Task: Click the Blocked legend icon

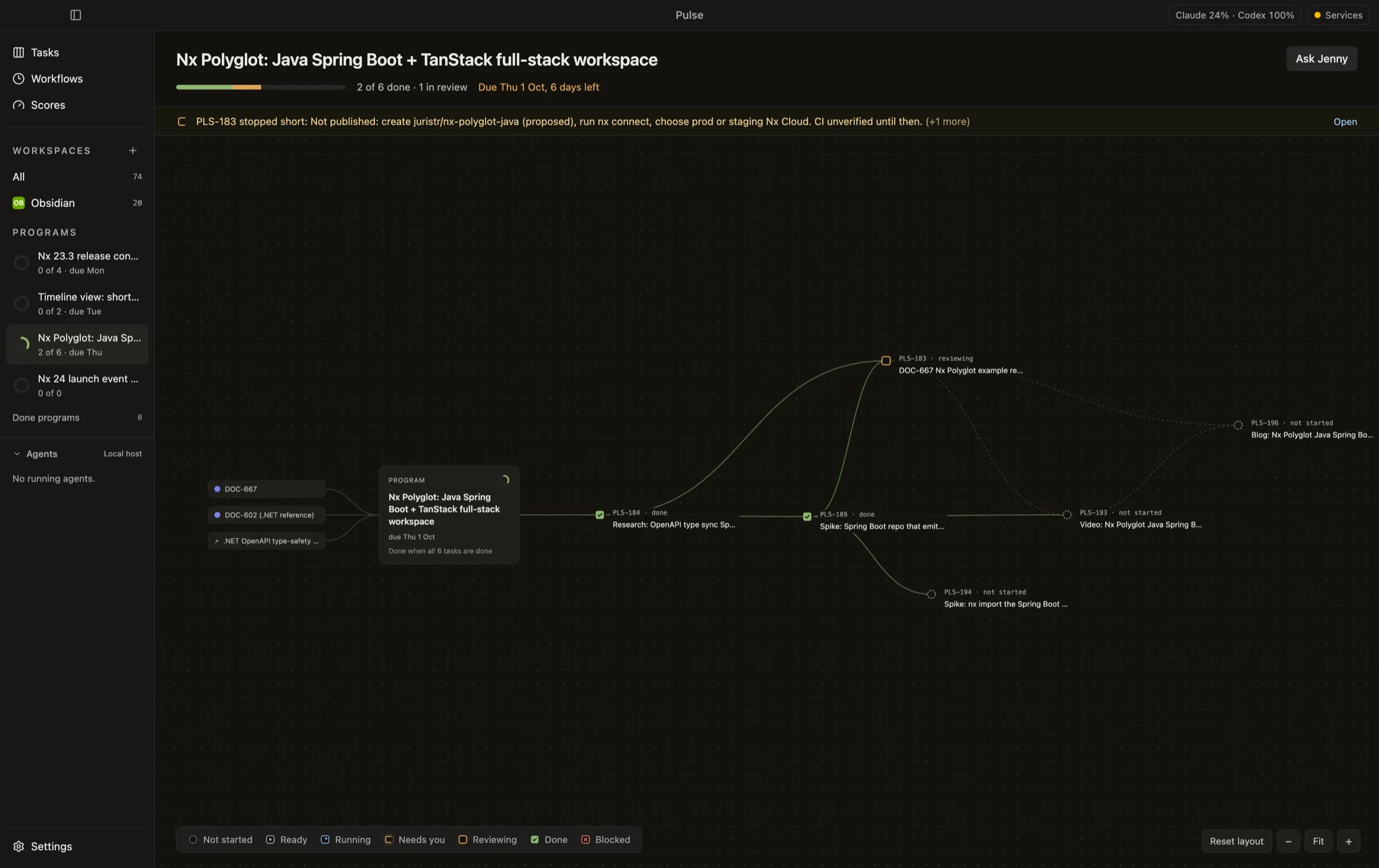Action: (586, 840)
